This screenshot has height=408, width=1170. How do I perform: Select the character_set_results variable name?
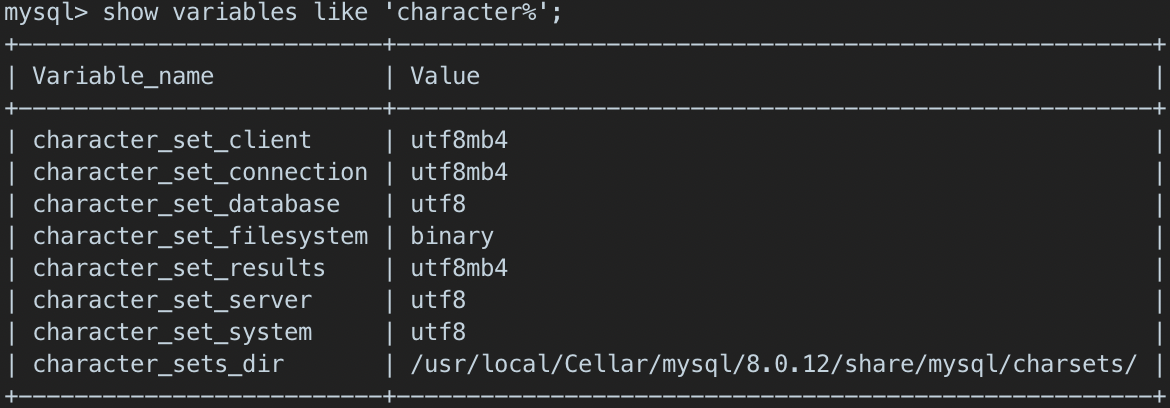pos(179,268)
